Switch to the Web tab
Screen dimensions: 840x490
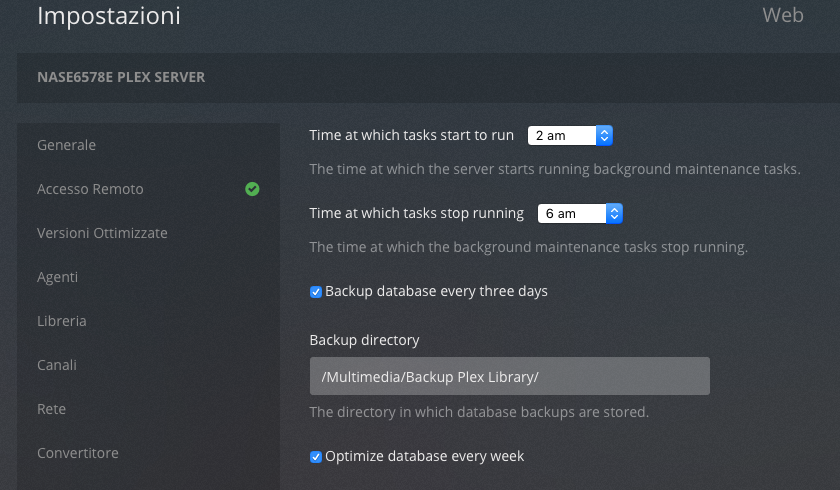click(x=782, y=15)
